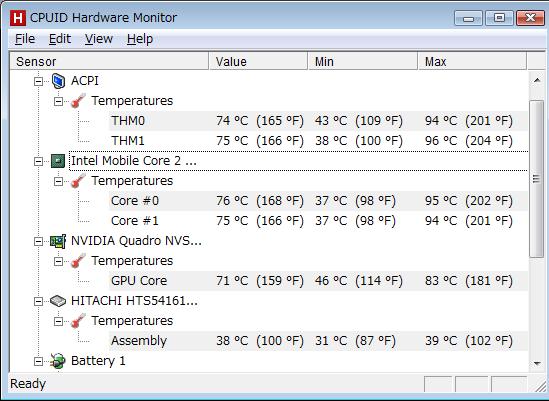Click Core #0 current value 76 °C
This screenshot has width=549, height=401.
[260, 201]
